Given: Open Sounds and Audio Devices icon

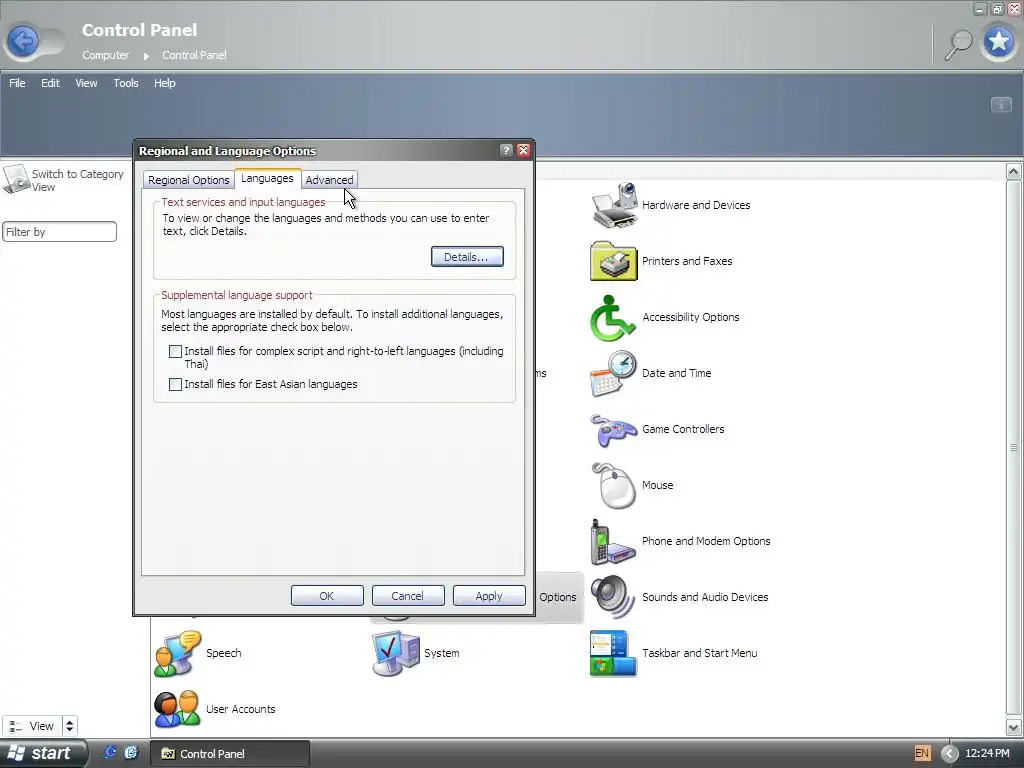Looking at the screenshot, I should [x=613, y=598].
